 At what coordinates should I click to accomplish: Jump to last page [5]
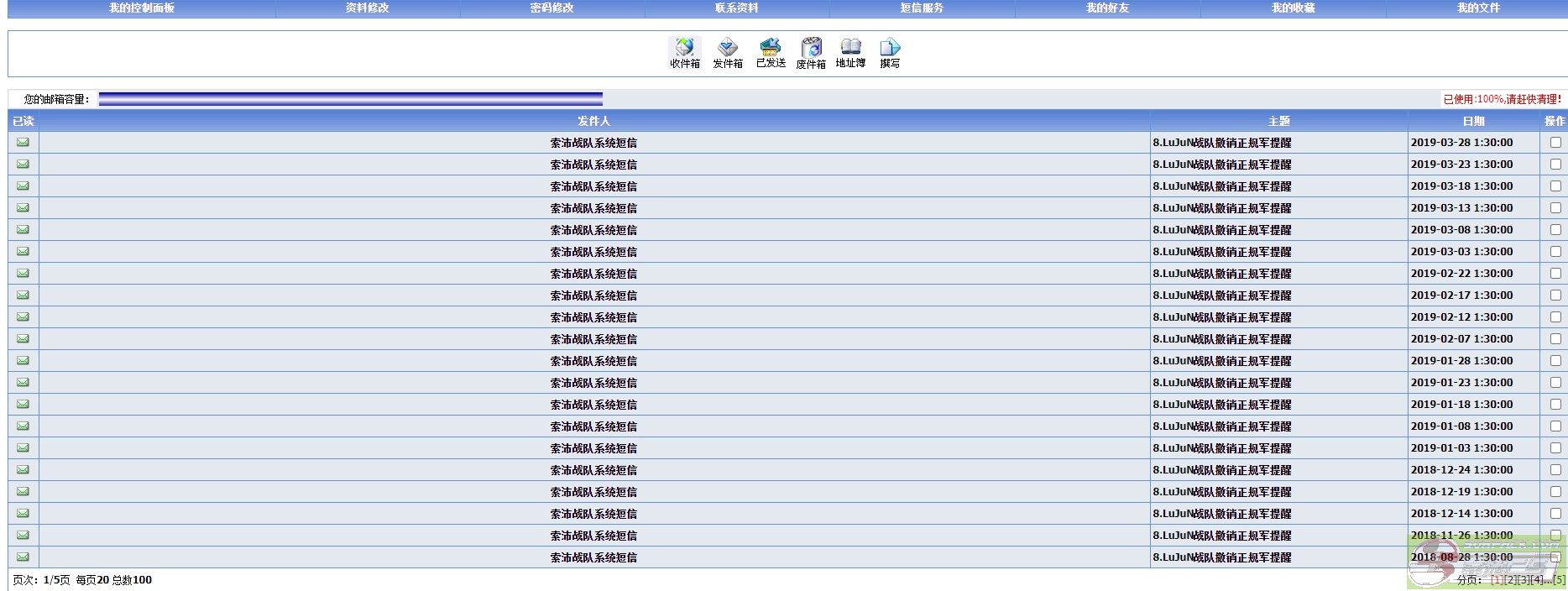tap(1559, 580)
